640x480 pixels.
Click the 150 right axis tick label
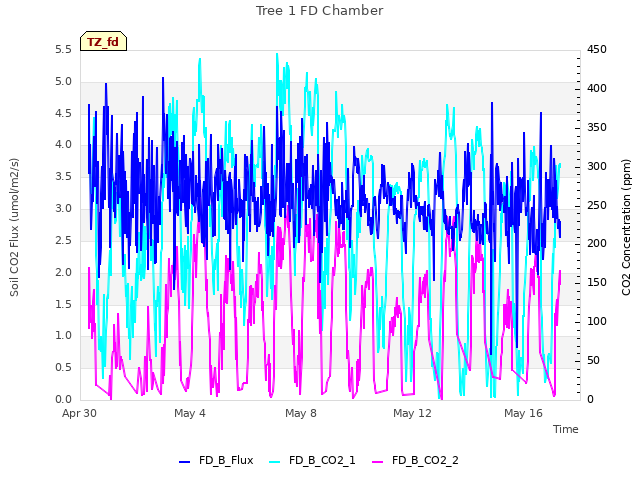pos(597,283)
